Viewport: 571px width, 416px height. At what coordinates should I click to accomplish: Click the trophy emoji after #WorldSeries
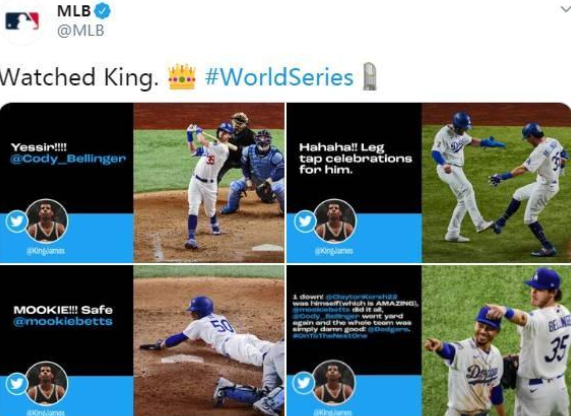click(x=369, y=76)
